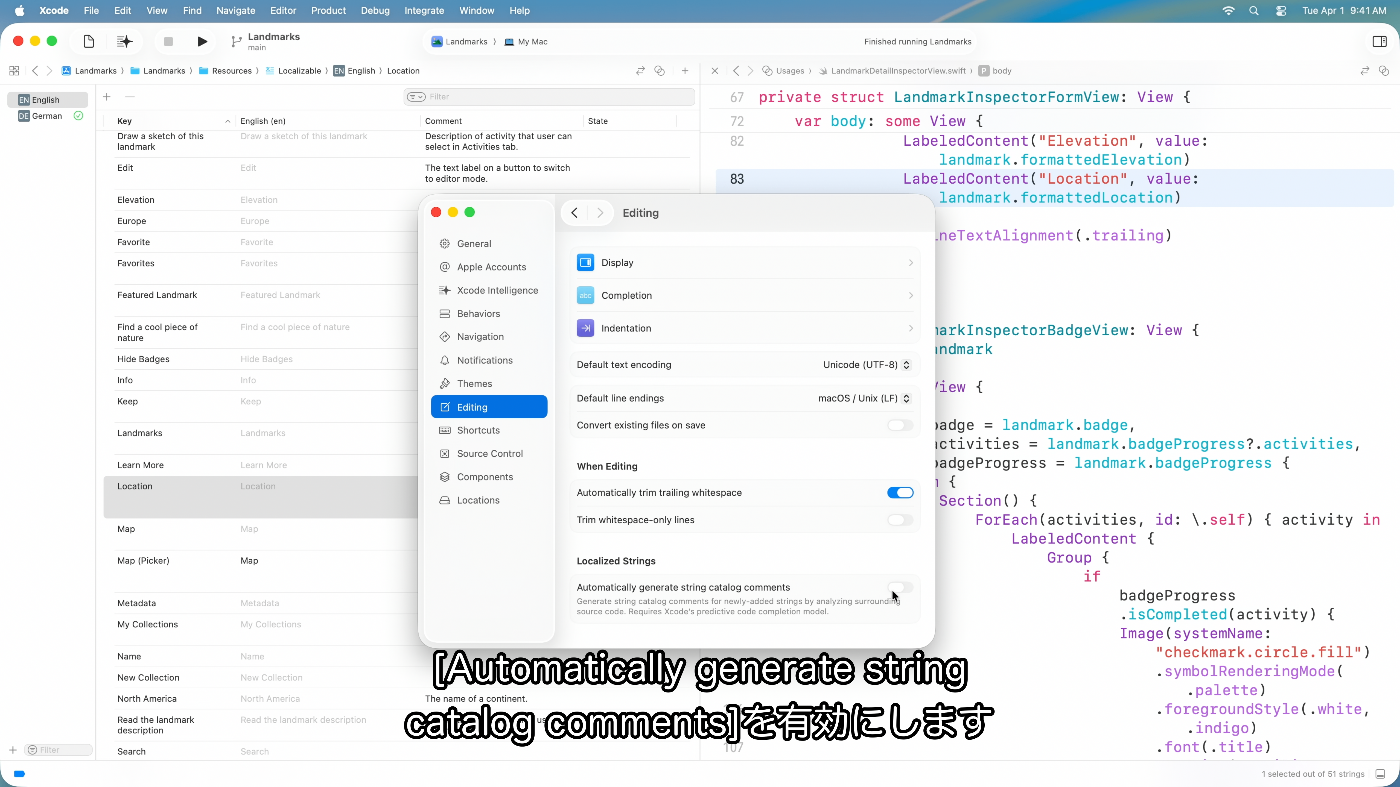Open the Editor menu
Image resolution: width=1400 pixels, height=787 pixels.
click(x=283, y=10)
